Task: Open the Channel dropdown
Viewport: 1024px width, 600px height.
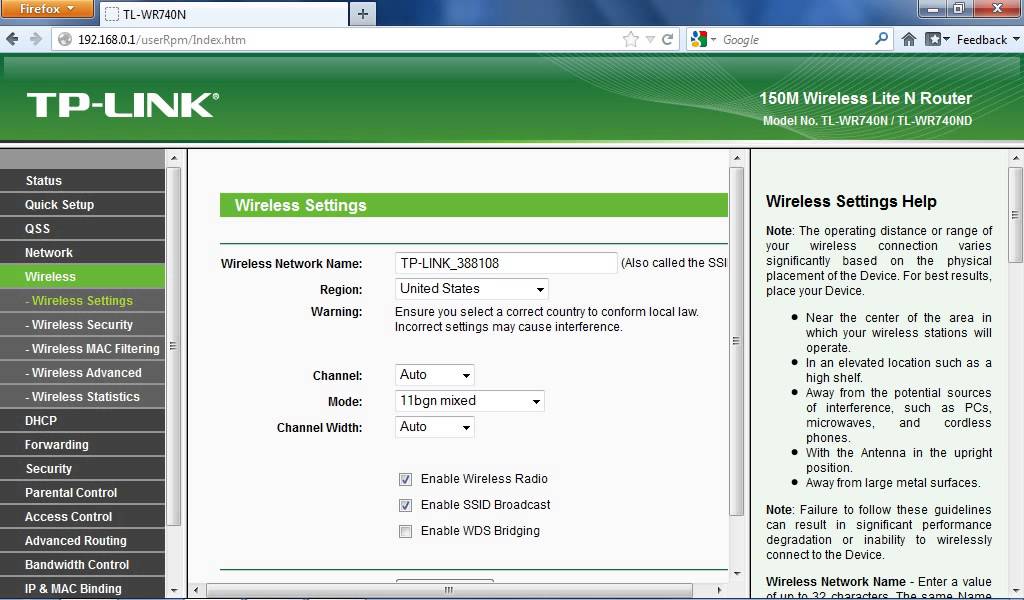Action: point(434,375)
